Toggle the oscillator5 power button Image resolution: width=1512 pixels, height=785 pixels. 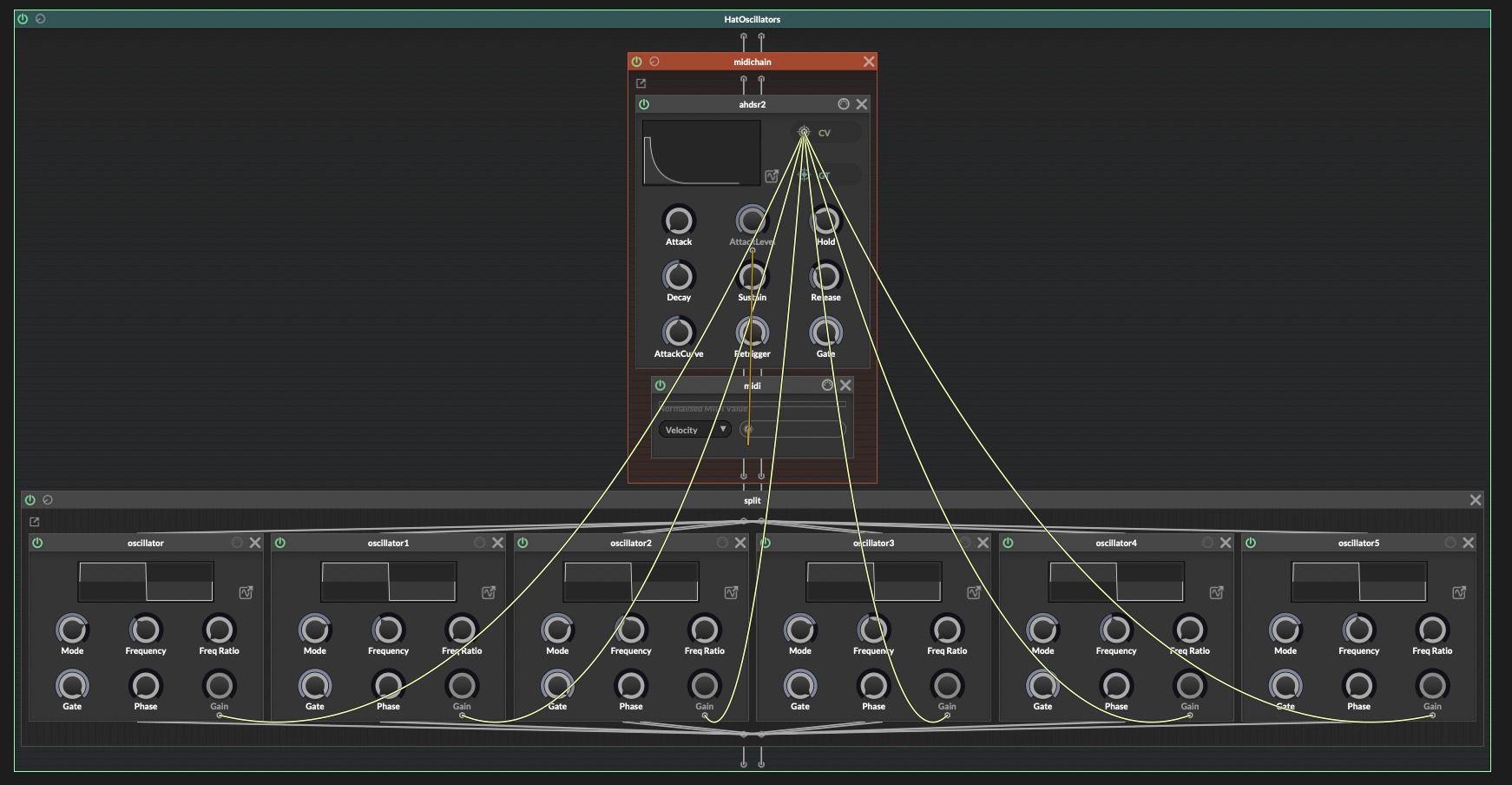pos(1251,543)
